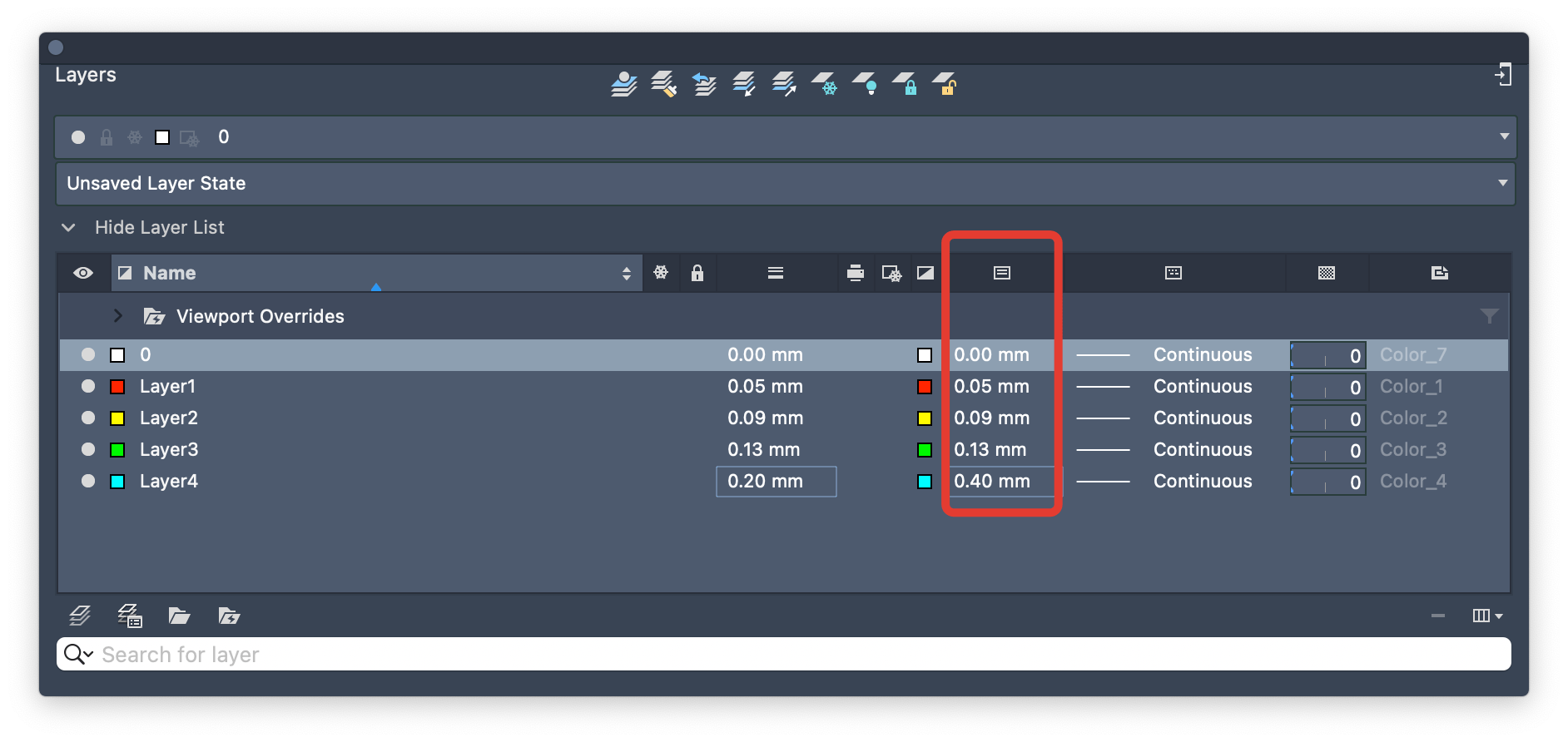
Task: Click the Plot printer column header
Action: [856, 273]
